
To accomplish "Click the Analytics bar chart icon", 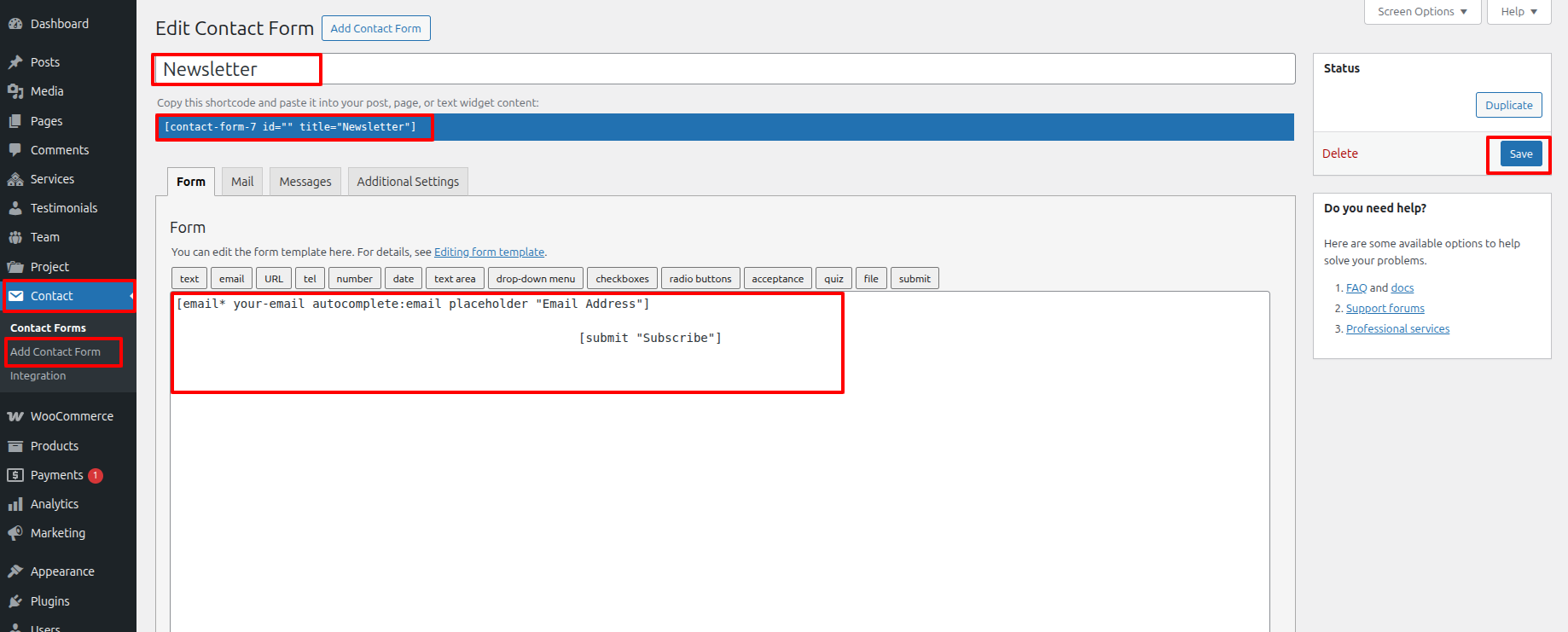I will [15, 504].
